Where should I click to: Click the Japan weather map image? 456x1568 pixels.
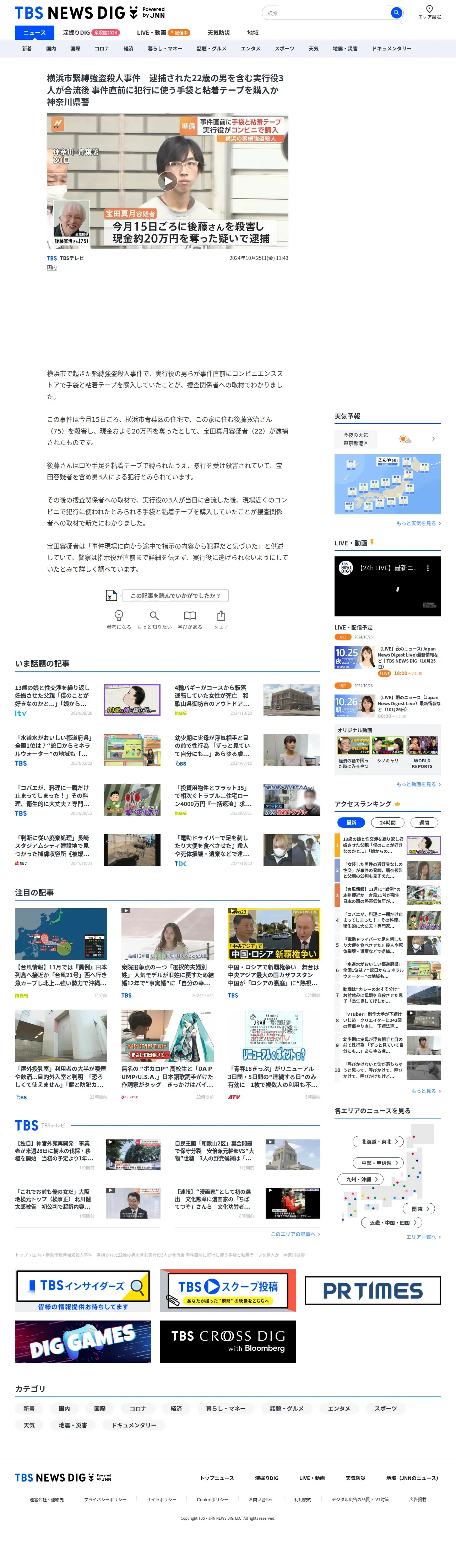(387, 484)
